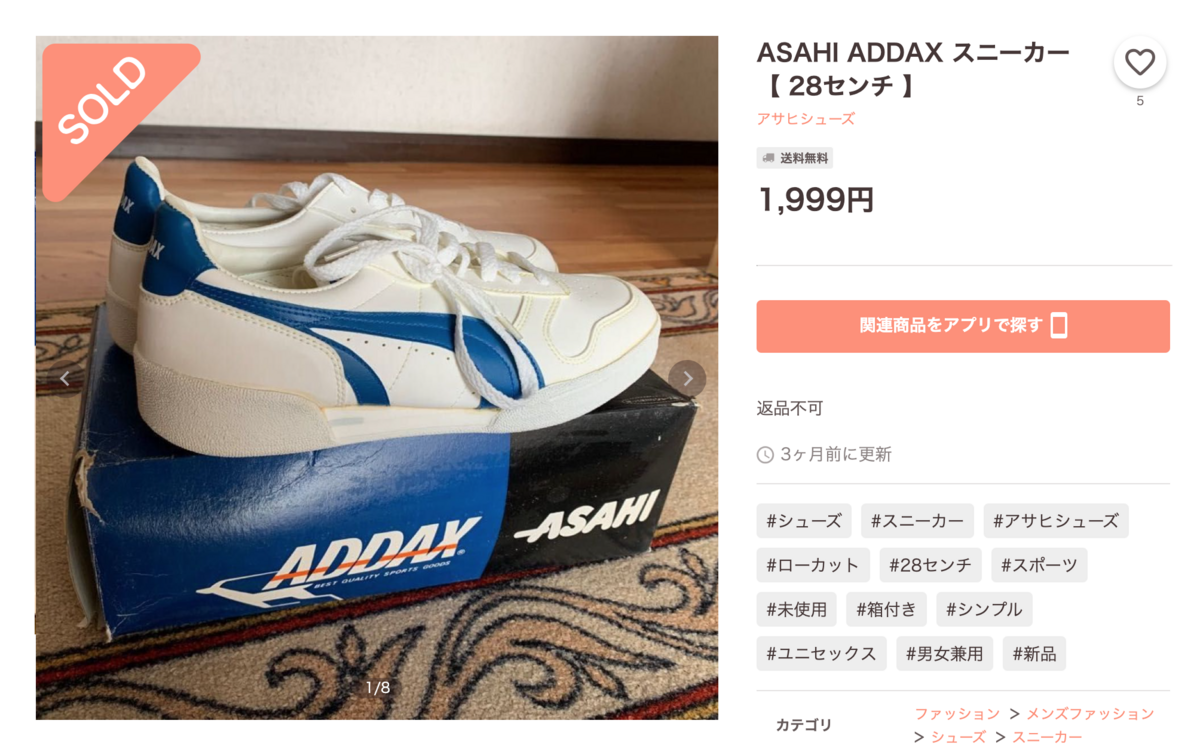Click the clock icon beside update time
Screen dimensions: 1200x751
pyautogui.click(x=765, y=455)
